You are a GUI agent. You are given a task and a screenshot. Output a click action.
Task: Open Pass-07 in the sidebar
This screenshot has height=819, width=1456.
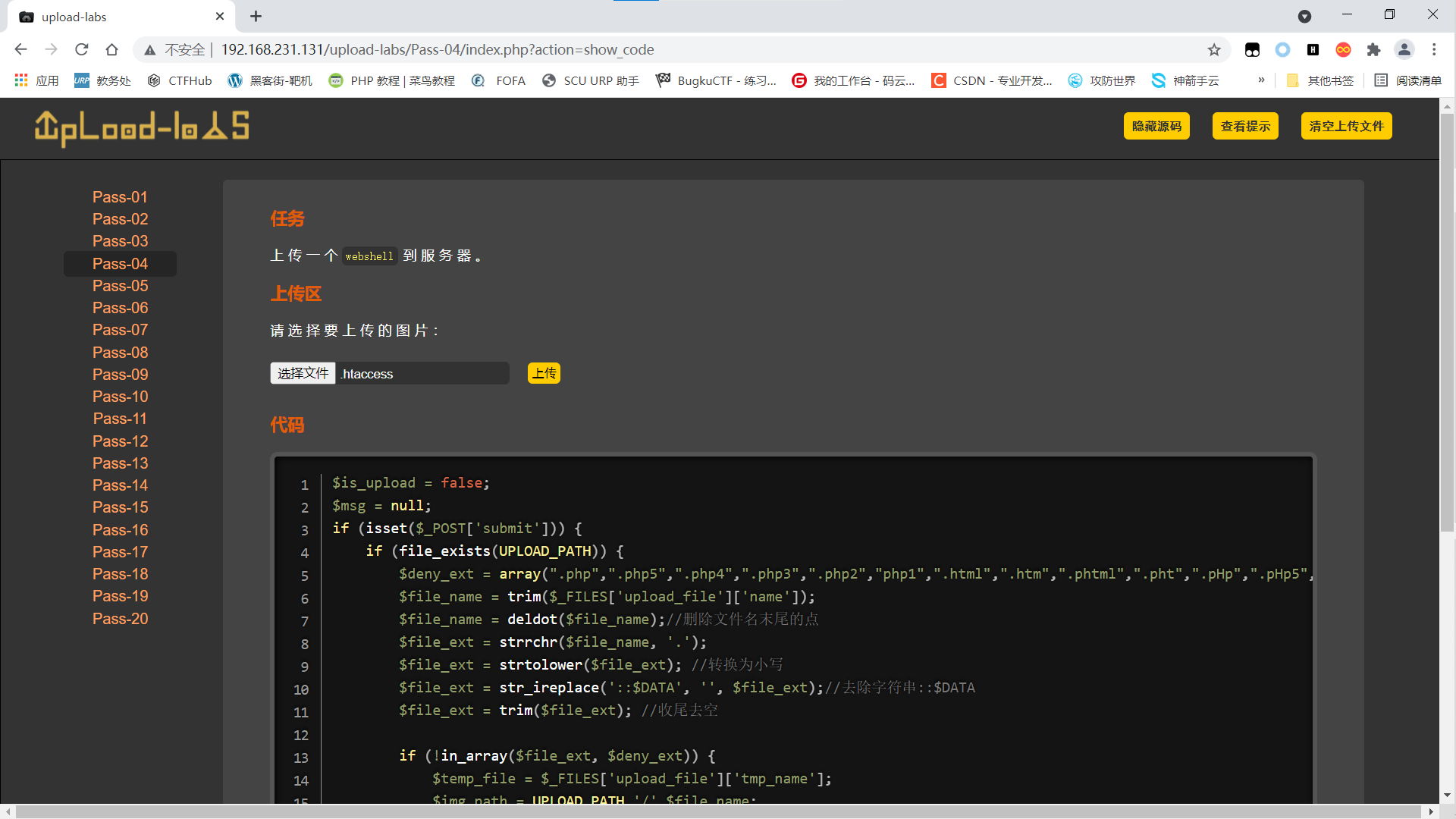[x=120, y=330]
